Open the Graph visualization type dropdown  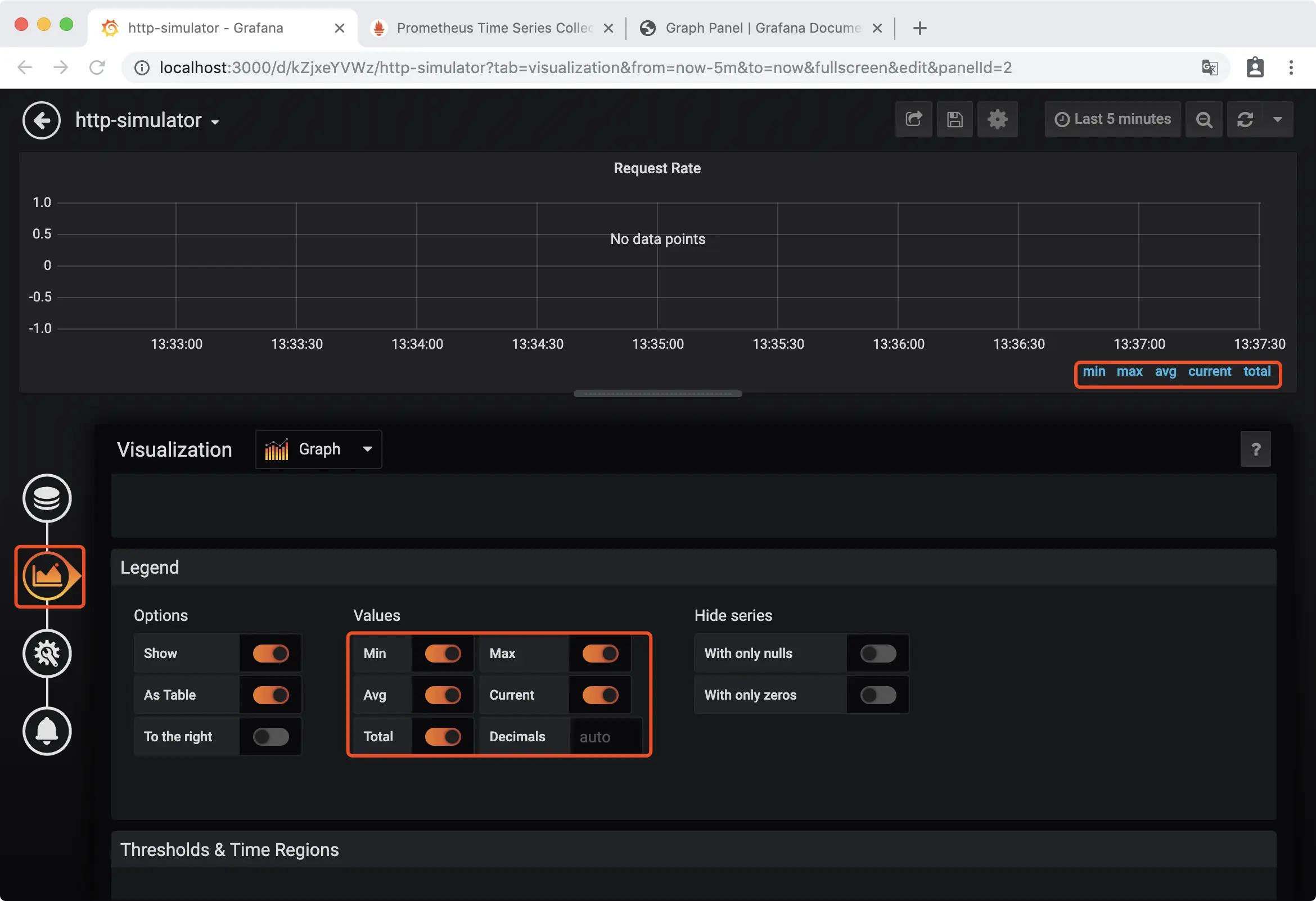[x=318, y=449]
